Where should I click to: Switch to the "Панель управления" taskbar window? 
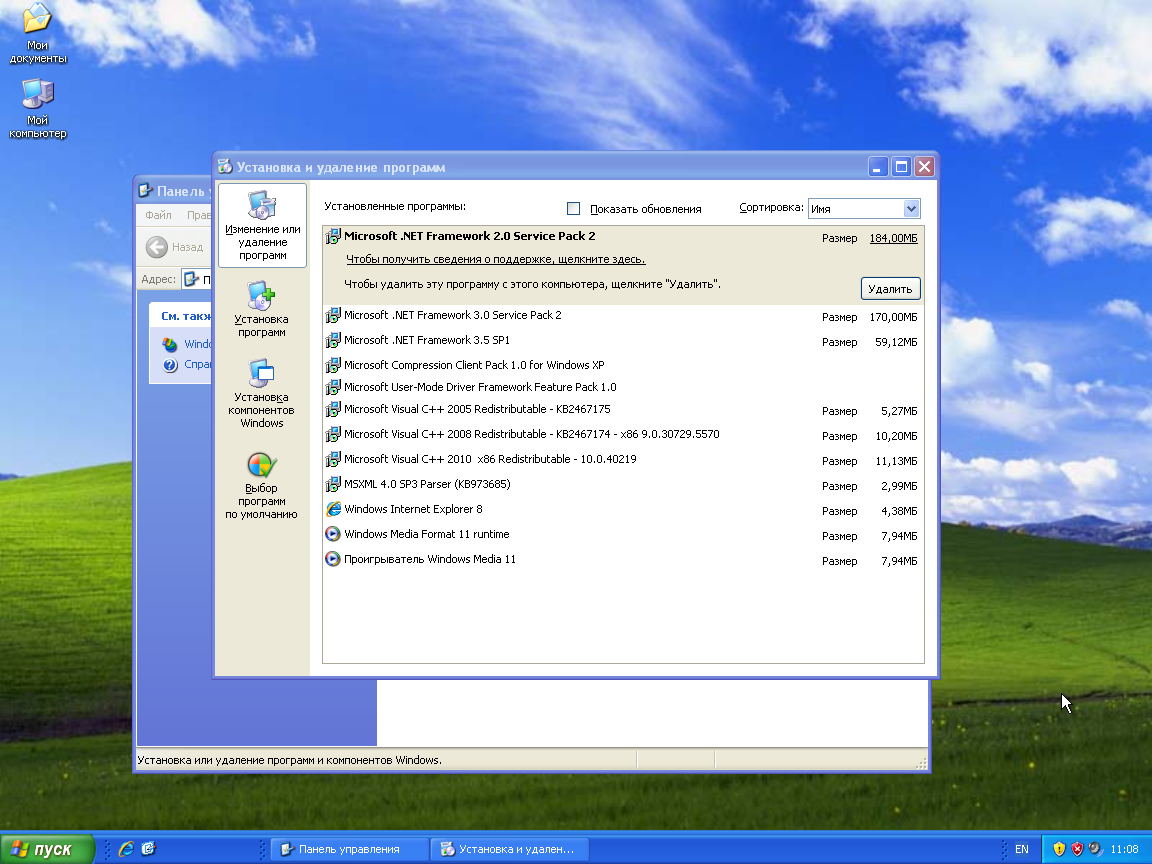(x=348, y=849)
